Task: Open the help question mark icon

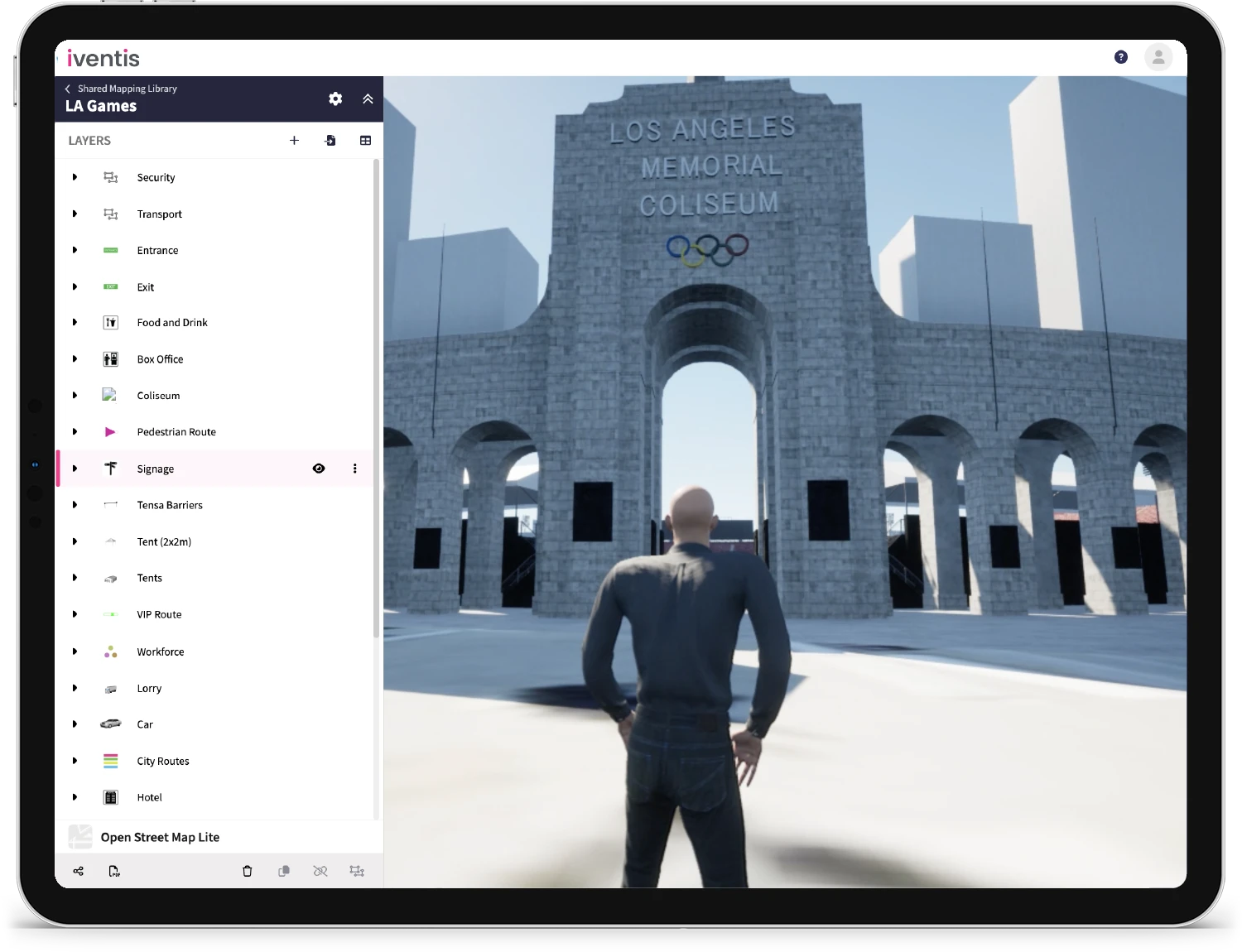Action: [x=1121, y=57]
